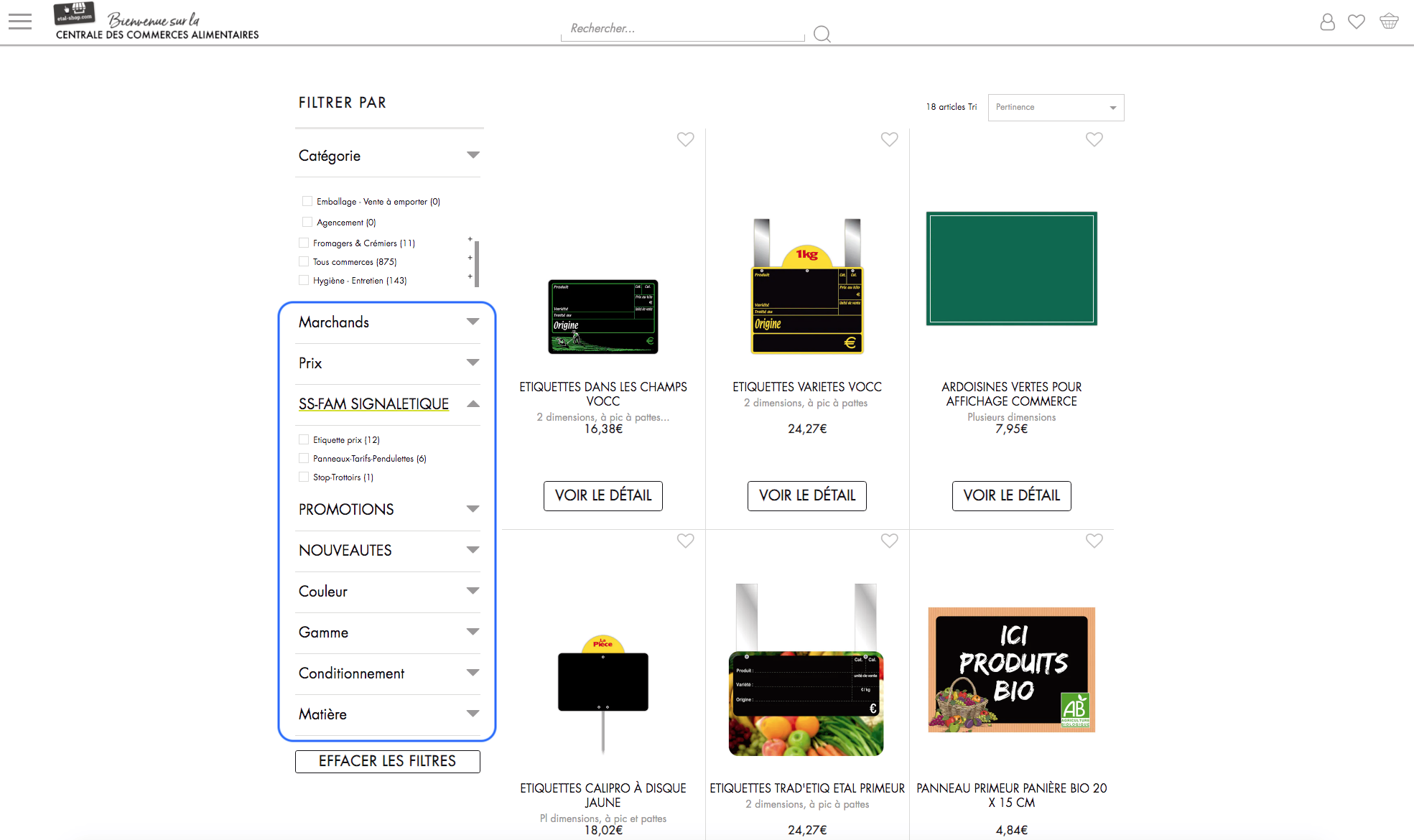Expand the Prix filter section
The height and width of the screenshot is (840, 1414).
point(472,363)
